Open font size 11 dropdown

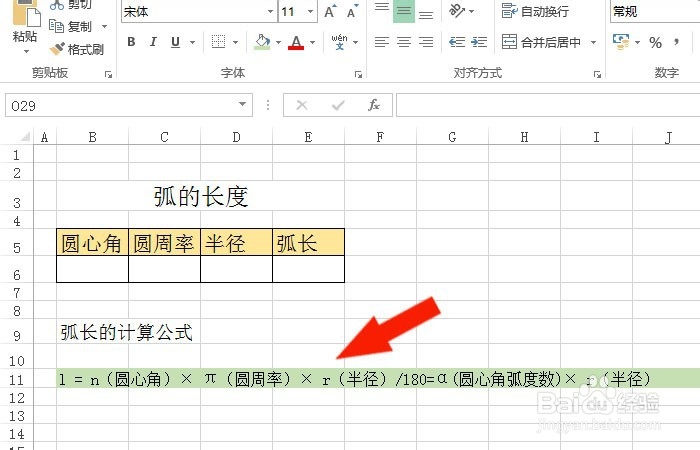tap(310, 11)
